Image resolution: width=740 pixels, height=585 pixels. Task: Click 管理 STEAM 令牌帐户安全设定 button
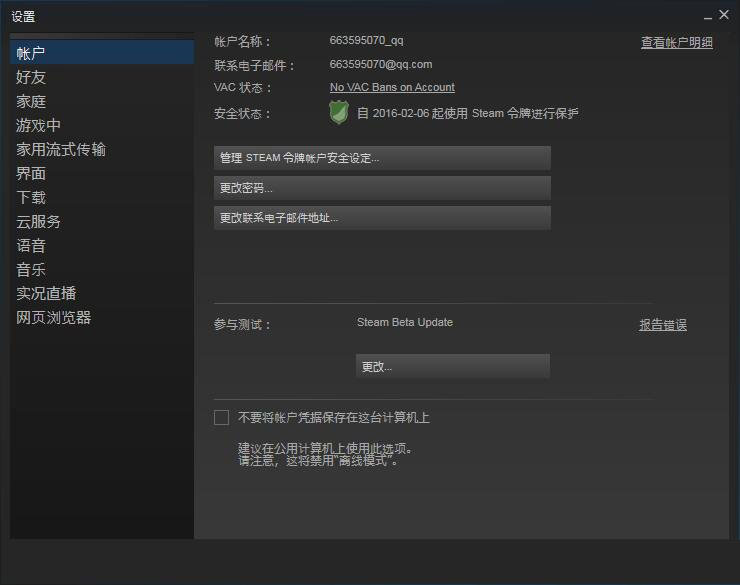[382, 158]
